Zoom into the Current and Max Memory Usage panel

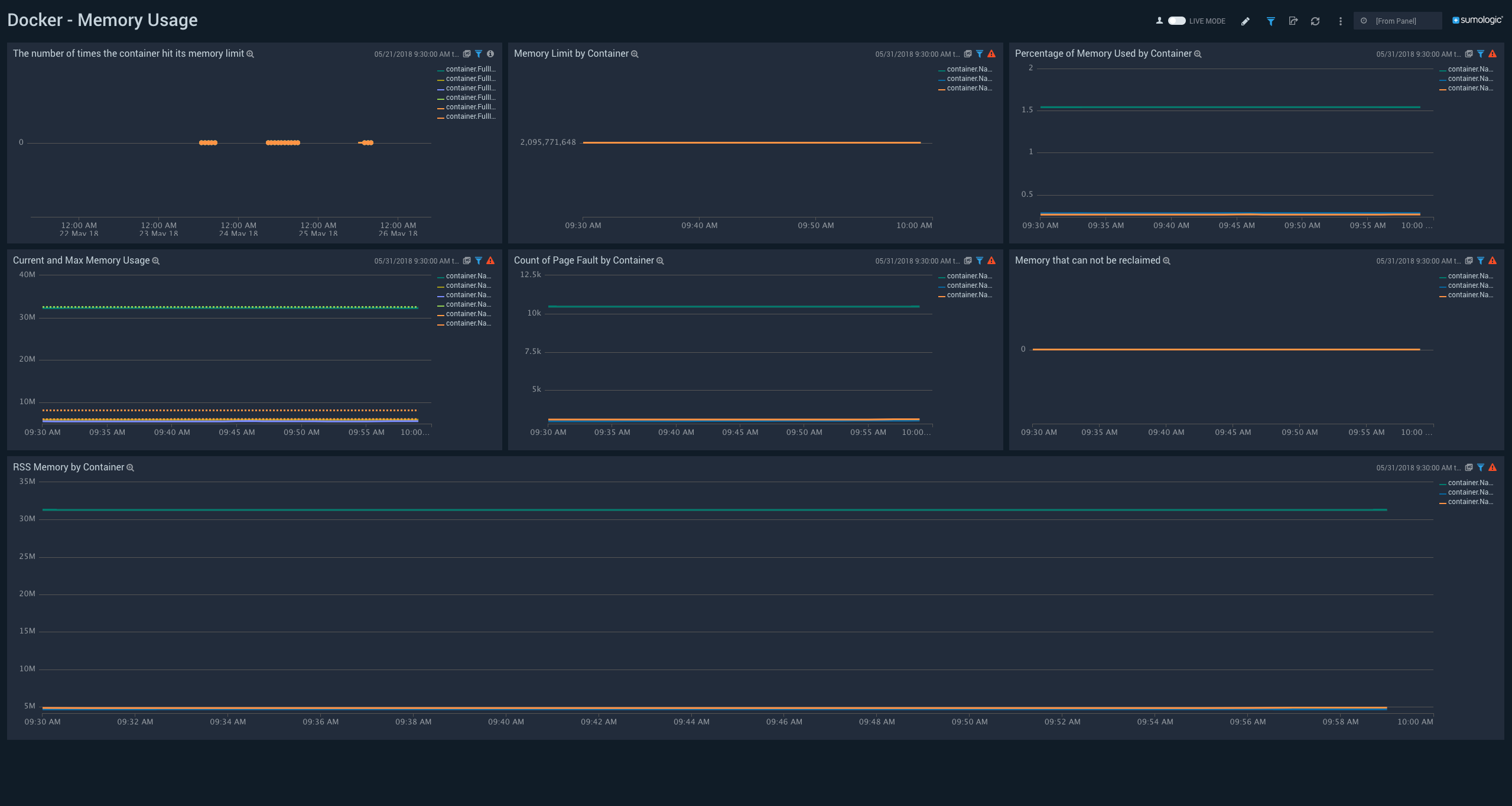point(155,260)
